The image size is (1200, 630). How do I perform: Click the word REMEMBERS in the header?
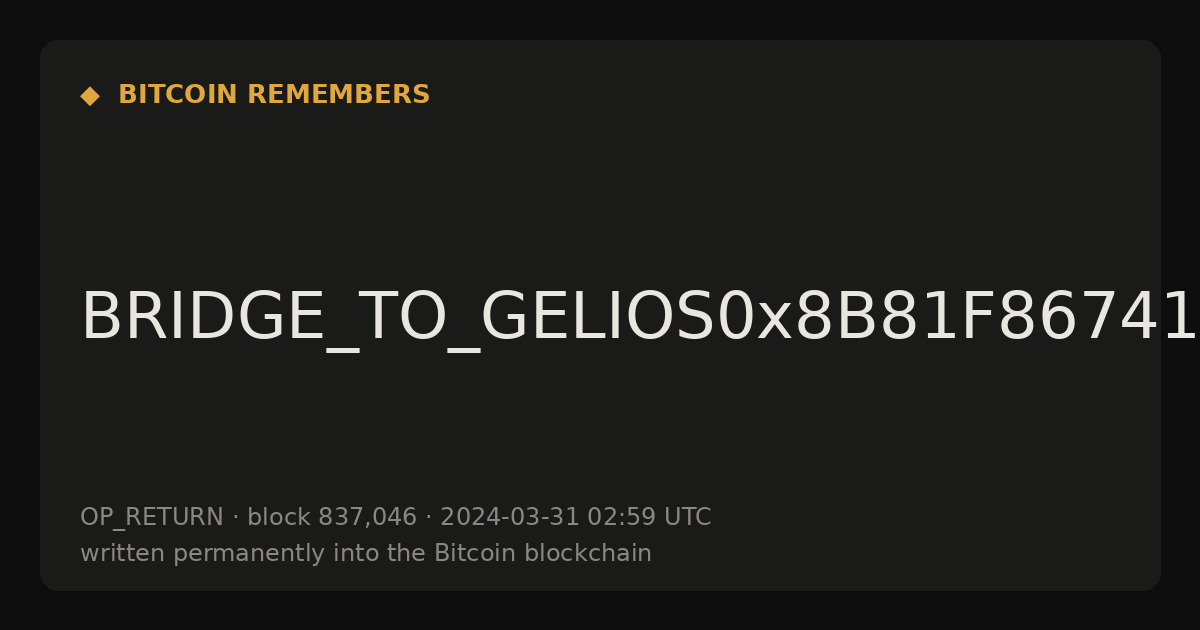338,95
